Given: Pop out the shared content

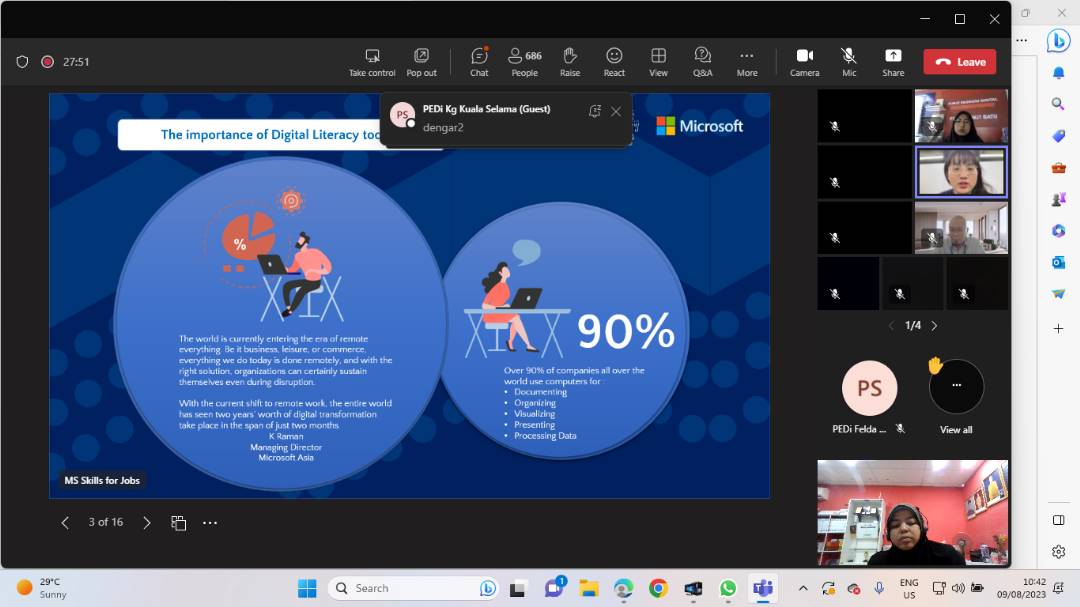Looking at the screenshot, I should click(x=421, y=62).
